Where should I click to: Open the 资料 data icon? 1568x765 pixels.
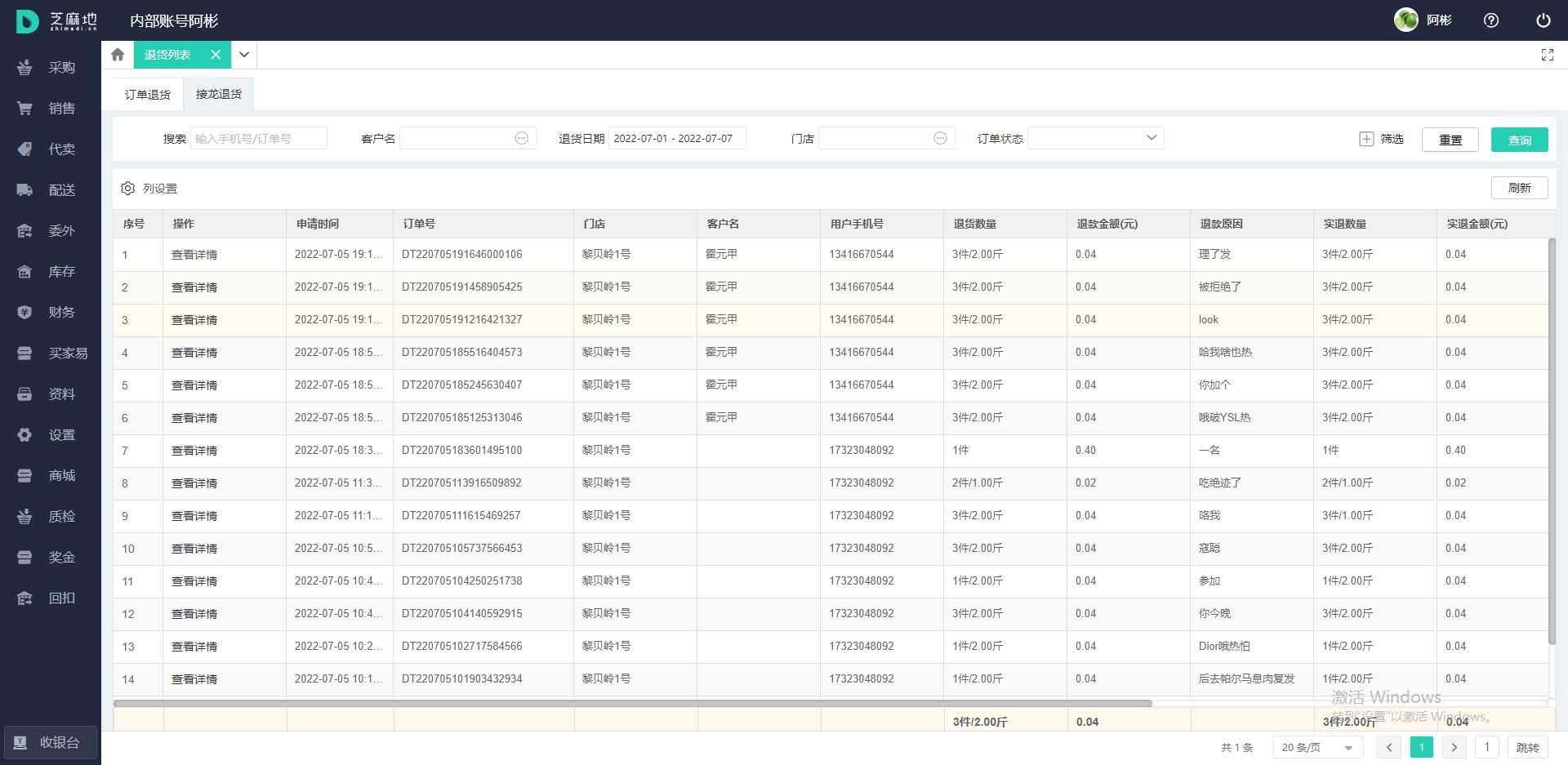tap(24, 394)
